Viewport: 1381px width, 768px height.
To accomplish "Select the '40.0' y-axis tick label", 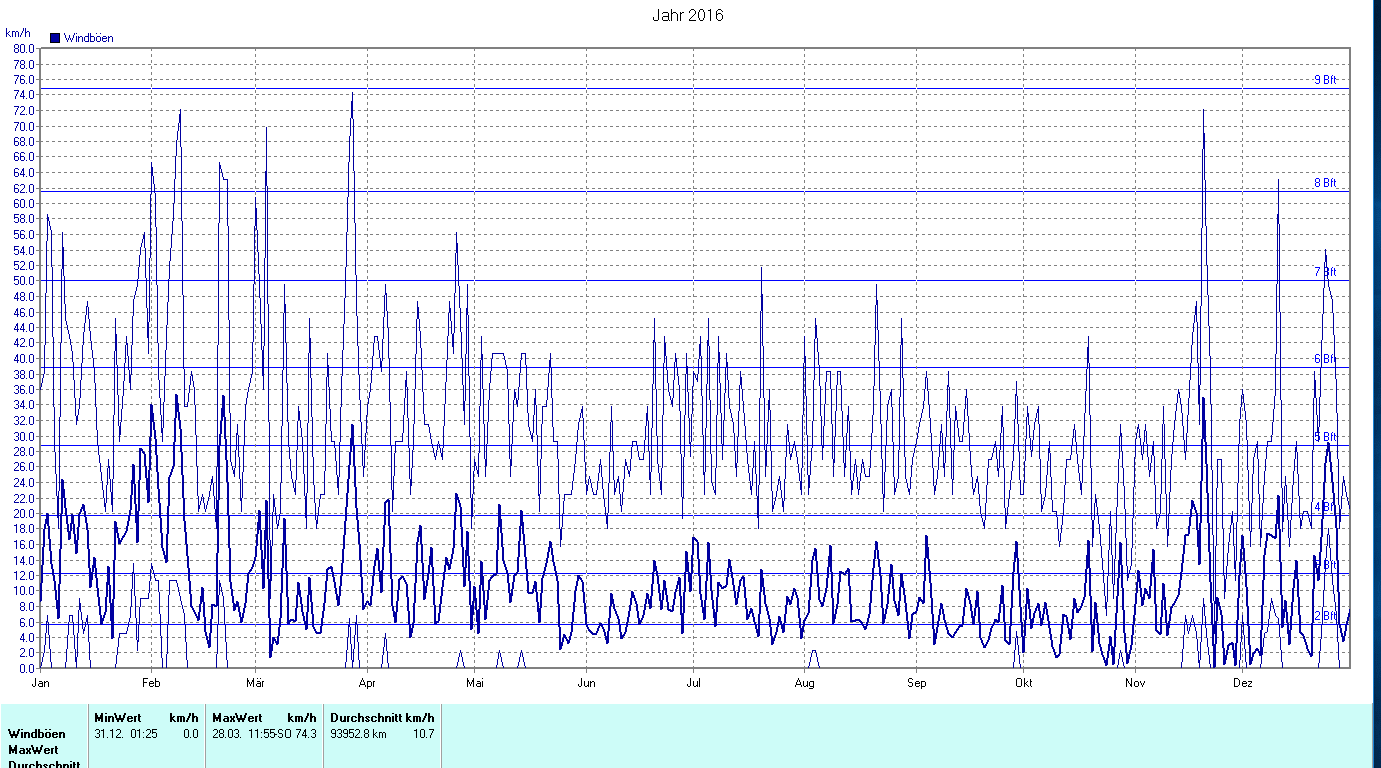I will point(24,359).
